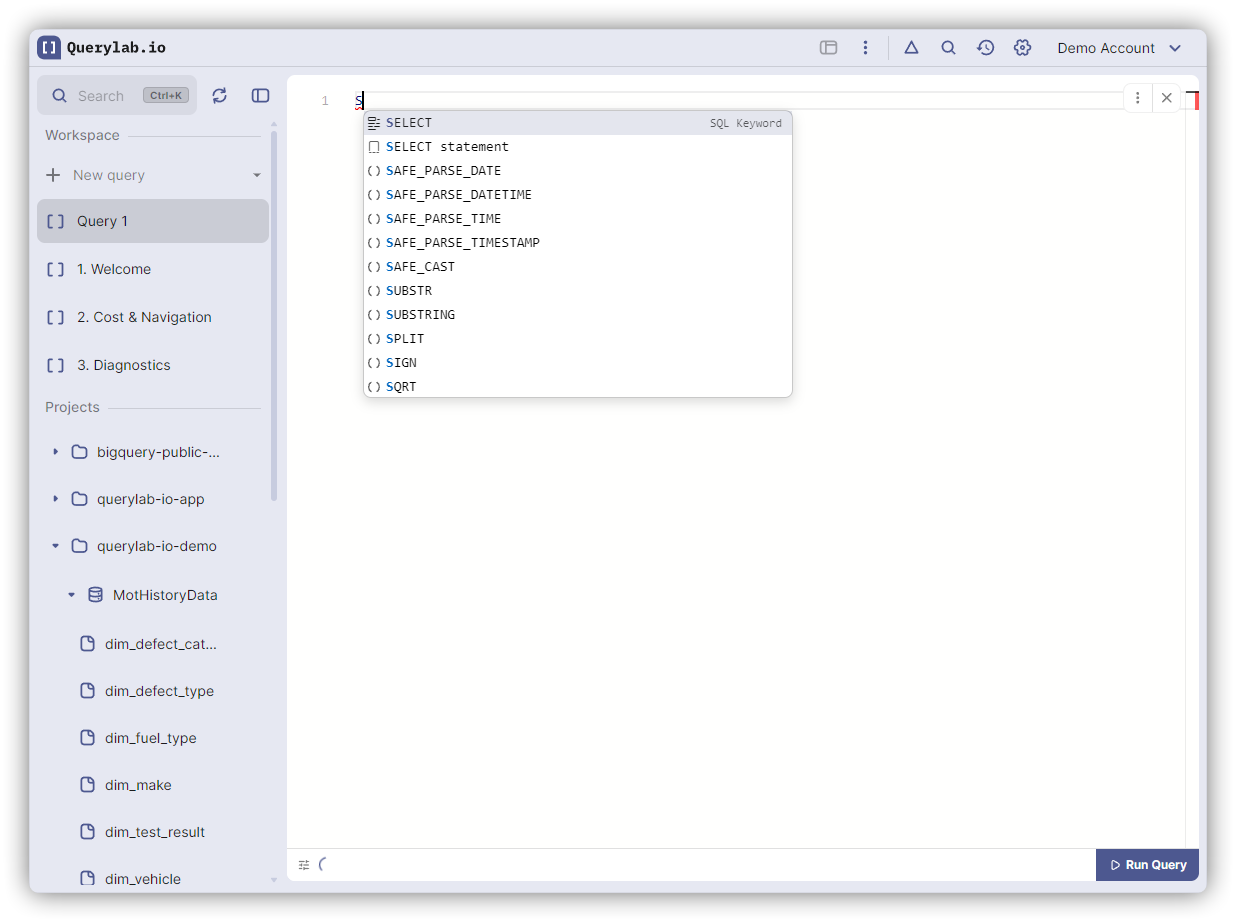
Task: Open the Demo Account dropdown
Action: point(1119,48)
